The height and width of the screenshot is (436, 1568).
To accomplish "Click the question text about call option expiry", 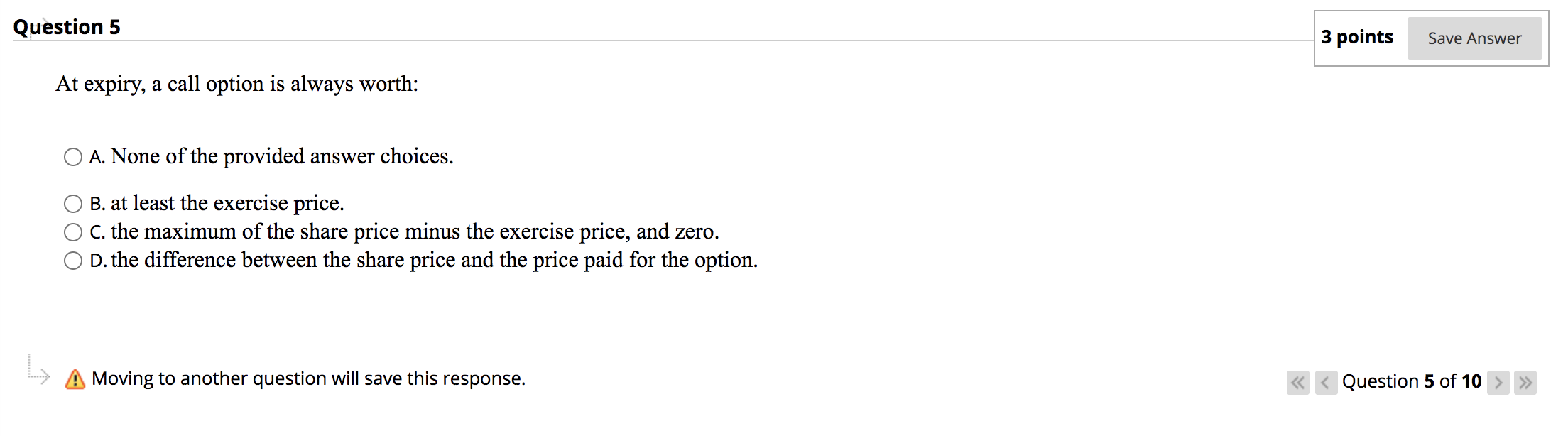I will 238,84.
